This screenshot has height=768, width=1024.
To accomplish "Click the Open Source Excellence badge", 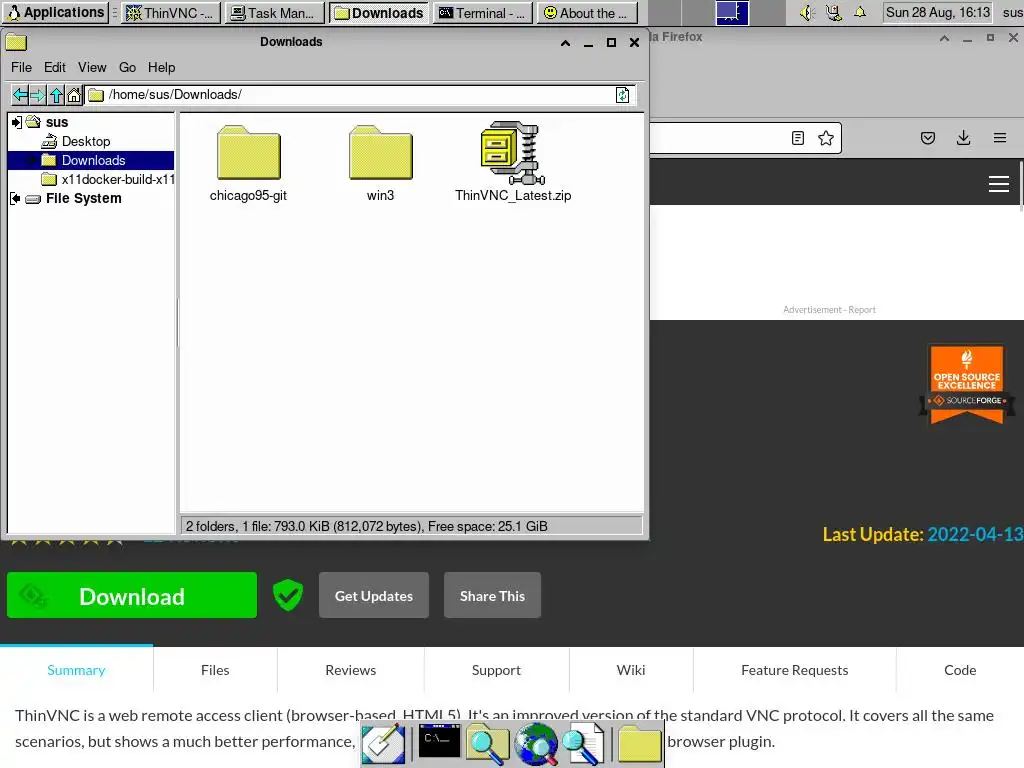I will [967, 384].
